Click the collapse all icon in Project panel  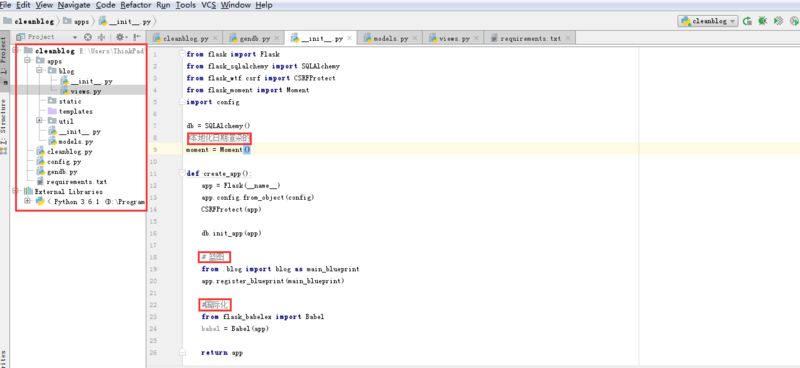click(101, 37)
